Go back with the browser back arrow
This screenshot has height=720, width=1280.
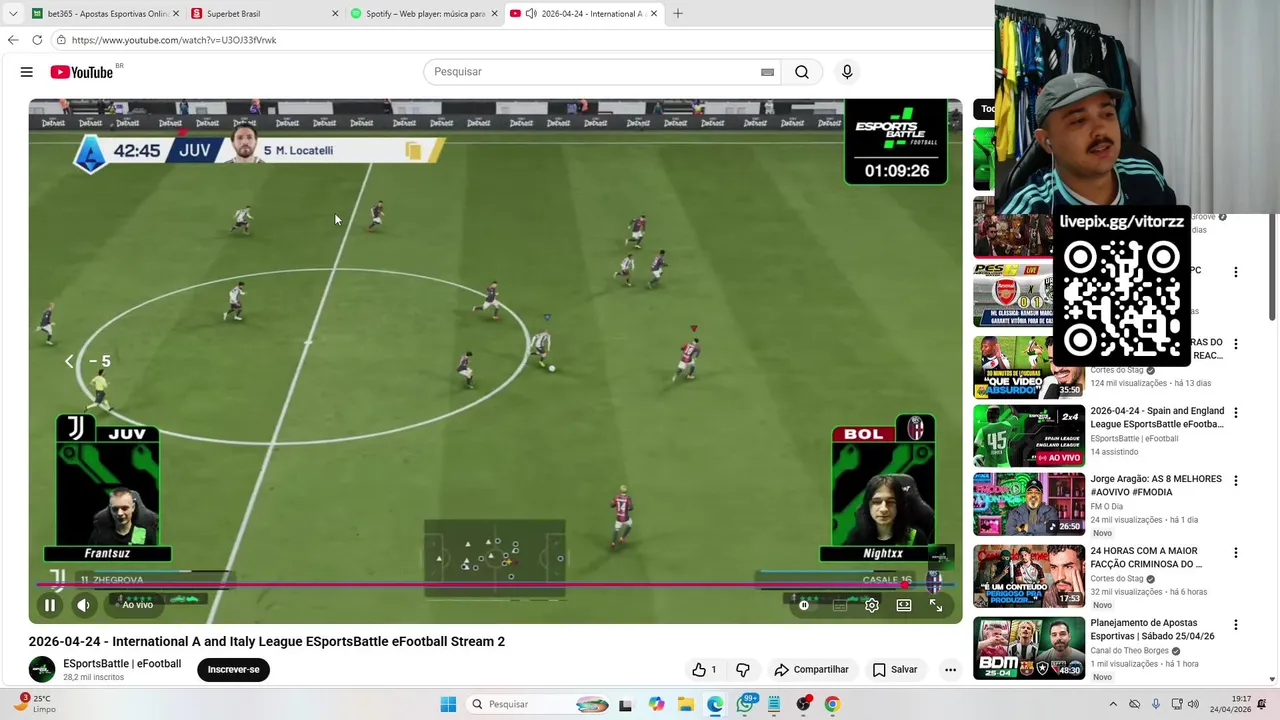pos(13,40)
